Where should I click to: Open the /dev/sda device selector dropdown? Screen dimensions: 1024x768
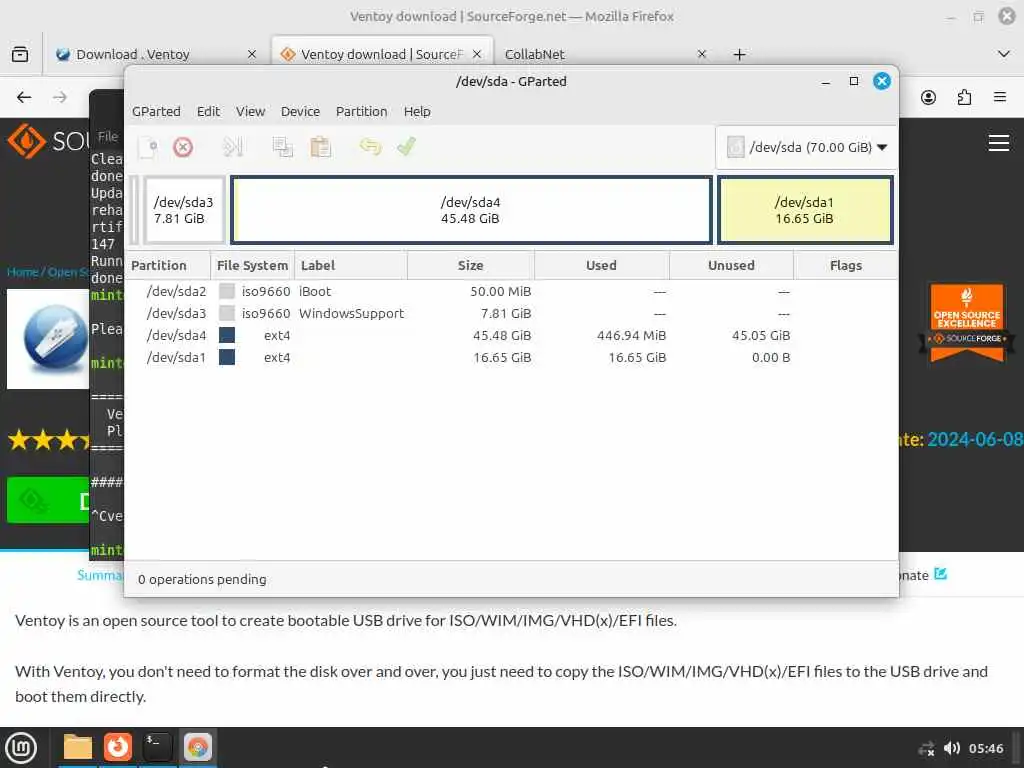(807, 147)
